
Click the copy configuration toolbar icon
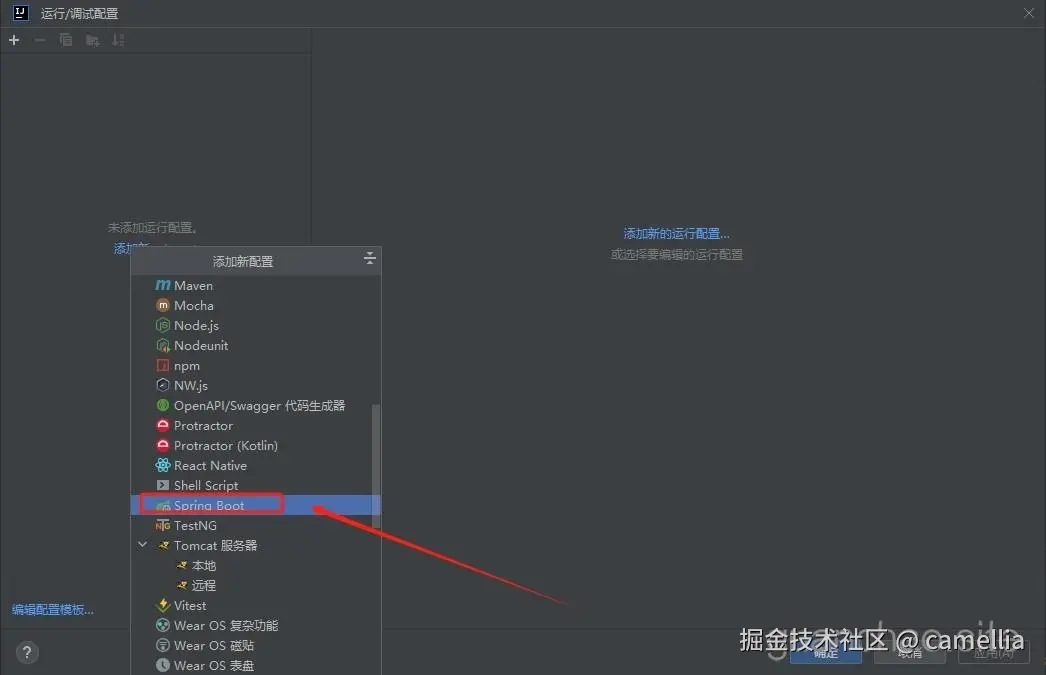(x=66, y=40)
